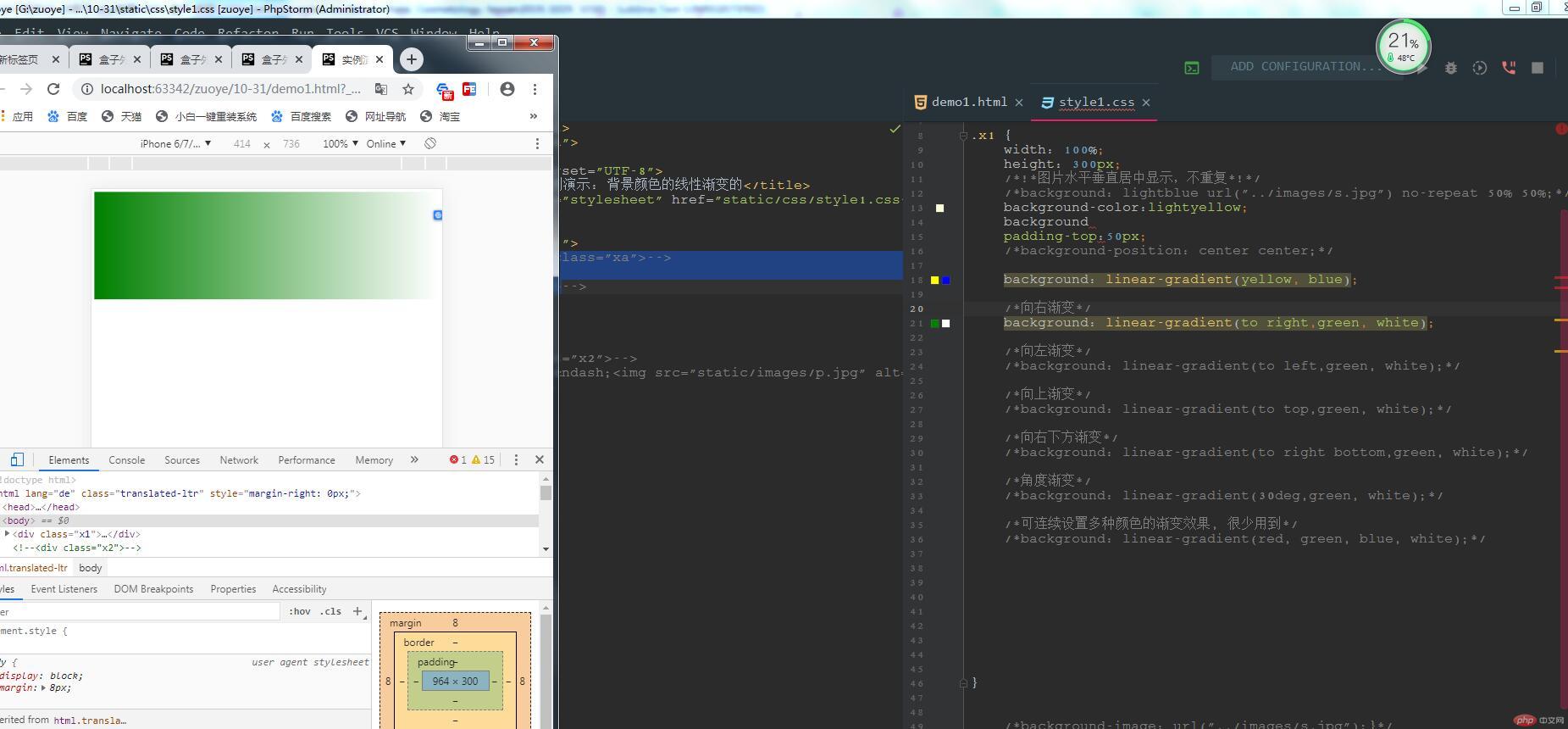View site information icon in address bar
The height and width of the screenshot is (729, 1568).
[86, 89]
